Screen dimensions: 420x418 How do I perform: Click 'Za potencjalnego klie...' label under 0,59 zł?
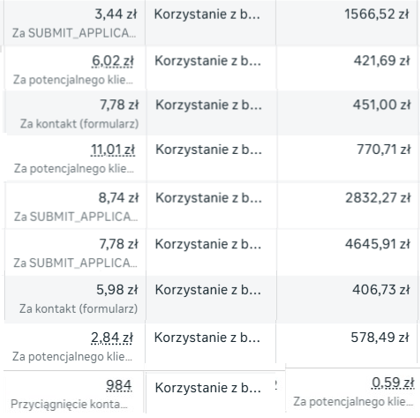click(353, 402)
